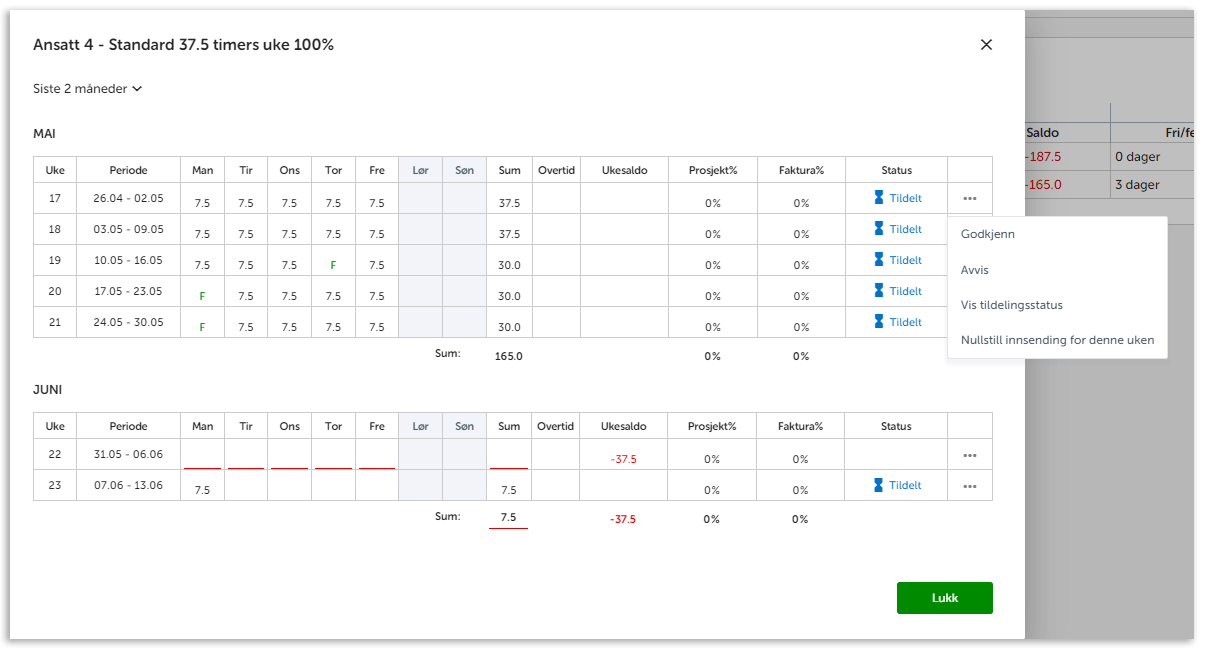
Task: Open three-dot menu for week 23
Action: [x=969, y=486]
